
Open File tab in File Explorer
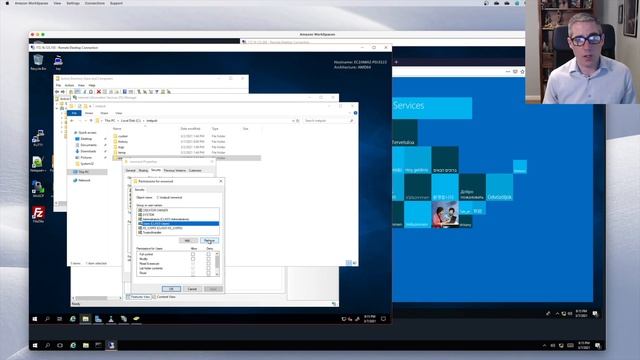tap(74, 113)
